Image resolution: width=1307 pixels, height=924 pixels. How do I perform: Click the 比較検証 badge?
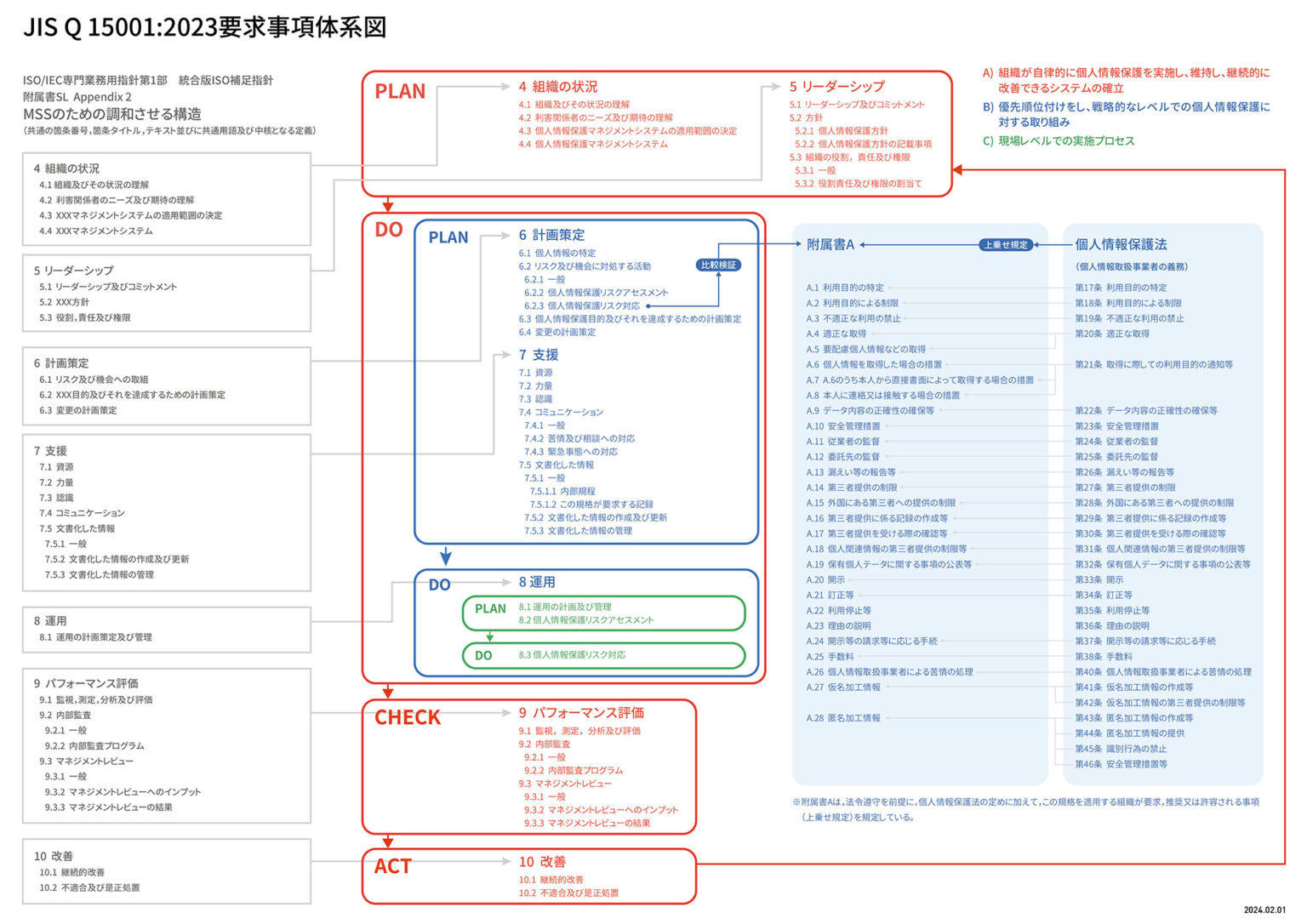(720, 265)
